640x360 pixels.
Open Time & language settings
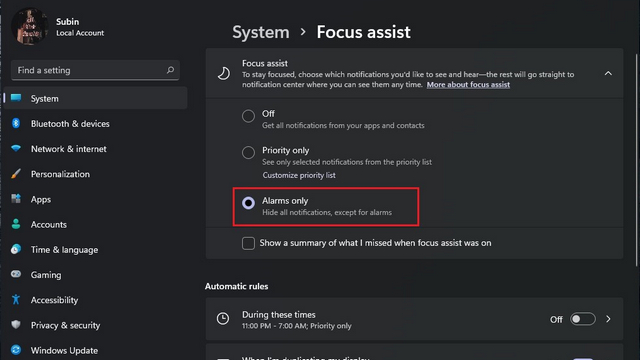(x=96, y=250)
